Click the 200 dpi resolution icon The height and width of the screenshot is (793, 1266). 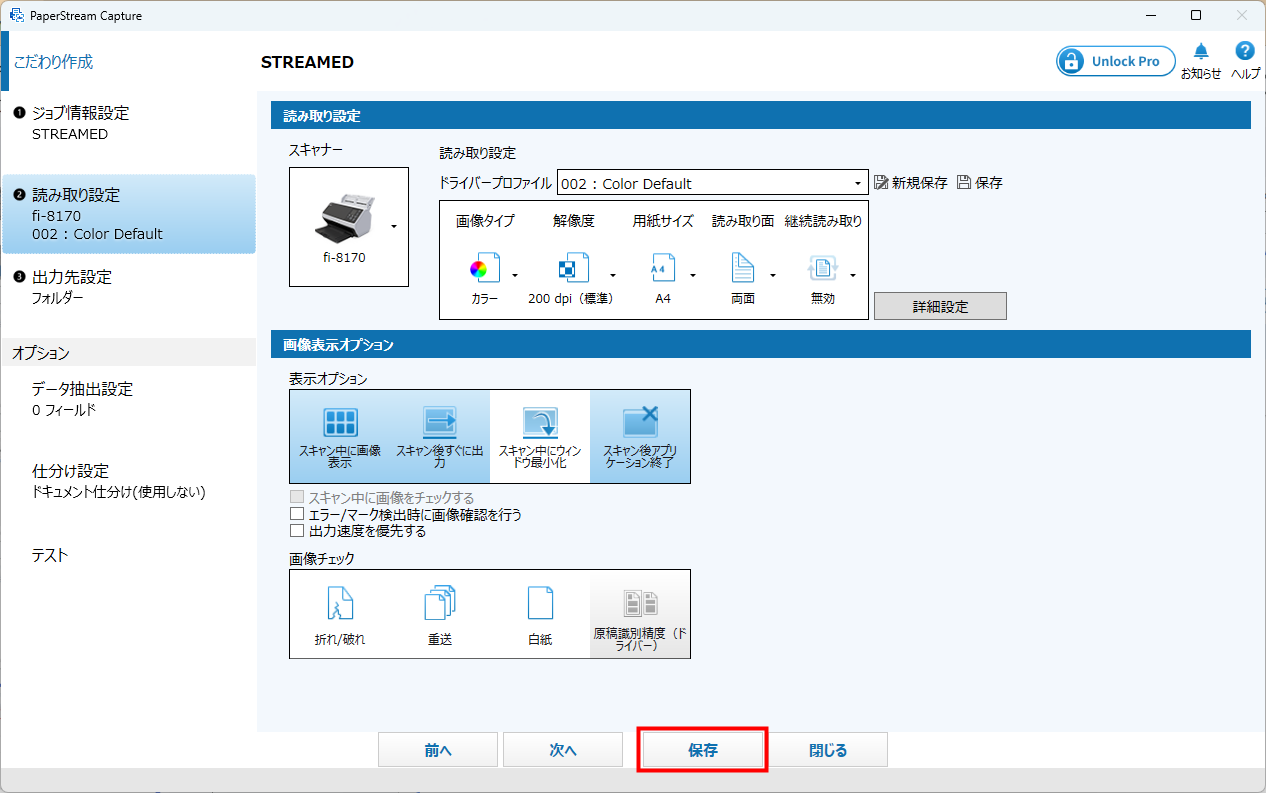(567, 269)
